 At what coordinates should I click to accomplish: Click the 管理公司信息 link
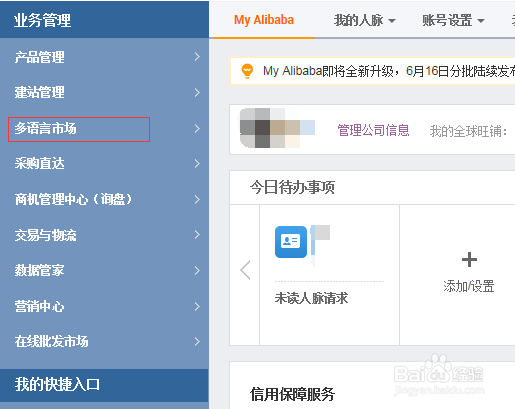tap(373, 130)
